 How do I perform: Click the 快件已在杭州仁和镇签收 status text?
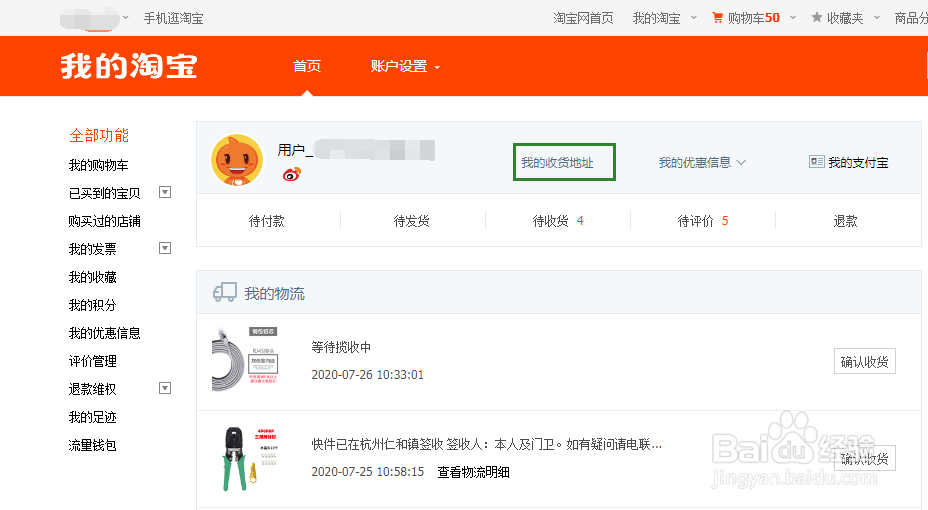pos(486,444)
